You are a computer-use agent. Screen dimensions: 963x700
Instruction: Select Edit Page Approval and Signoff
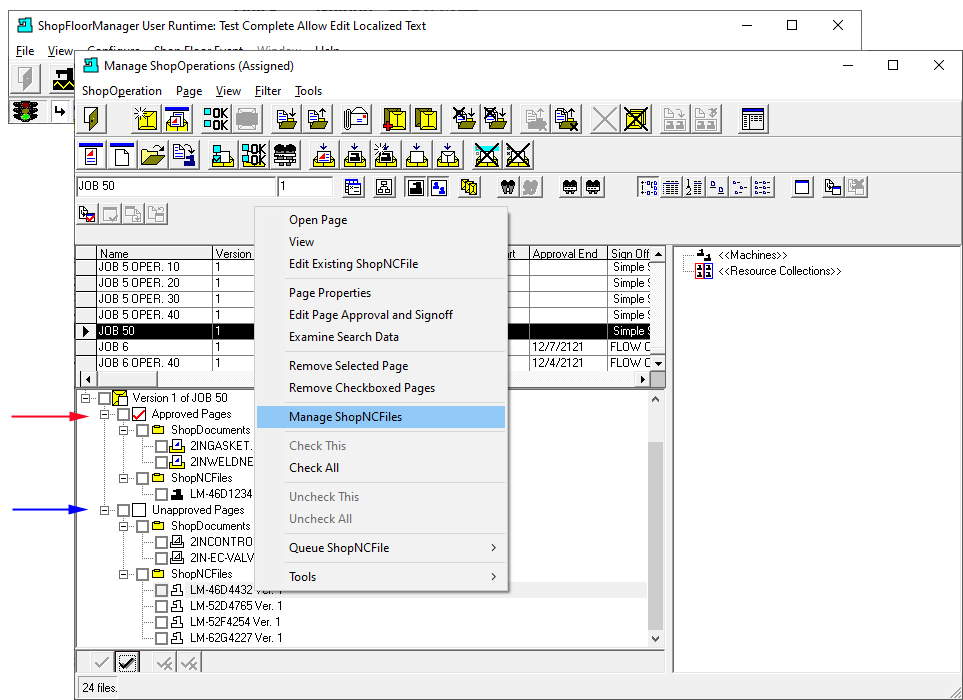[x=381, y=315]
